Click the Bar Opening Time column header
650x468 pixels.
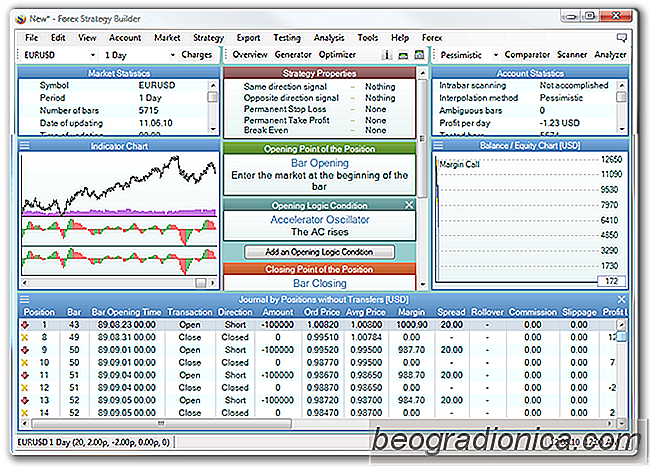tap(126, 312)
